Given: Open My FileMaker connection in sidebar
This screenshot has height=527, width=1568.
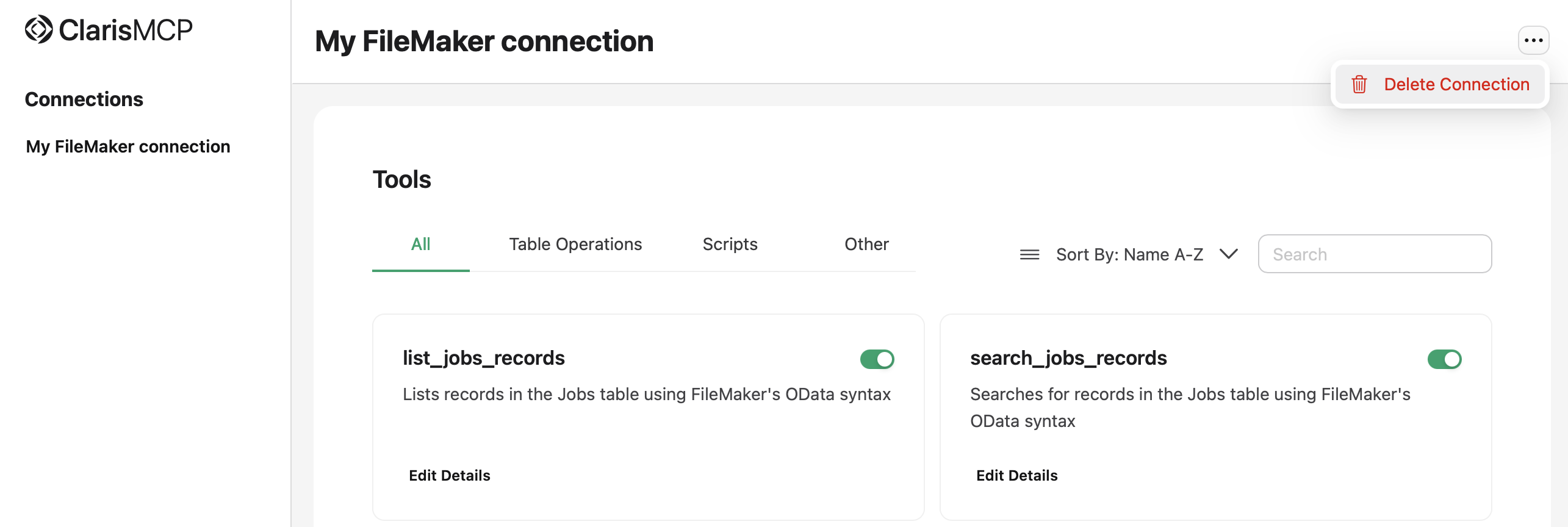Looking at the screenshot, I should click(128, 147).
